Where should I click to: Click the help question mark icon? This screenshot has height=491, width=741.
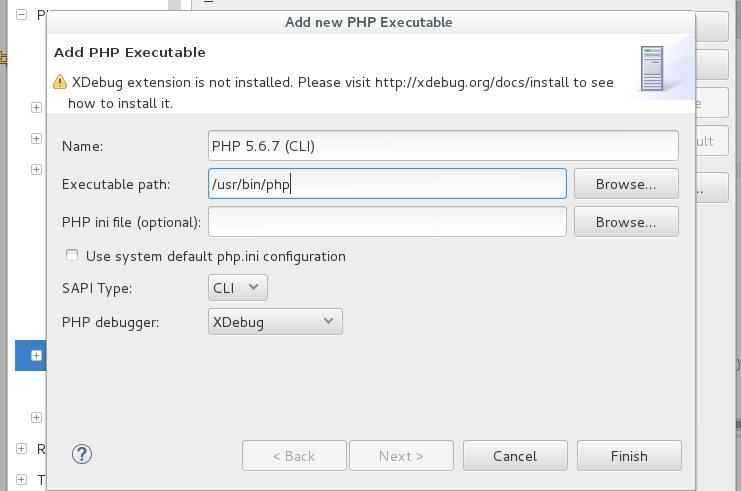pyautogui.click(x=82, y=455)
